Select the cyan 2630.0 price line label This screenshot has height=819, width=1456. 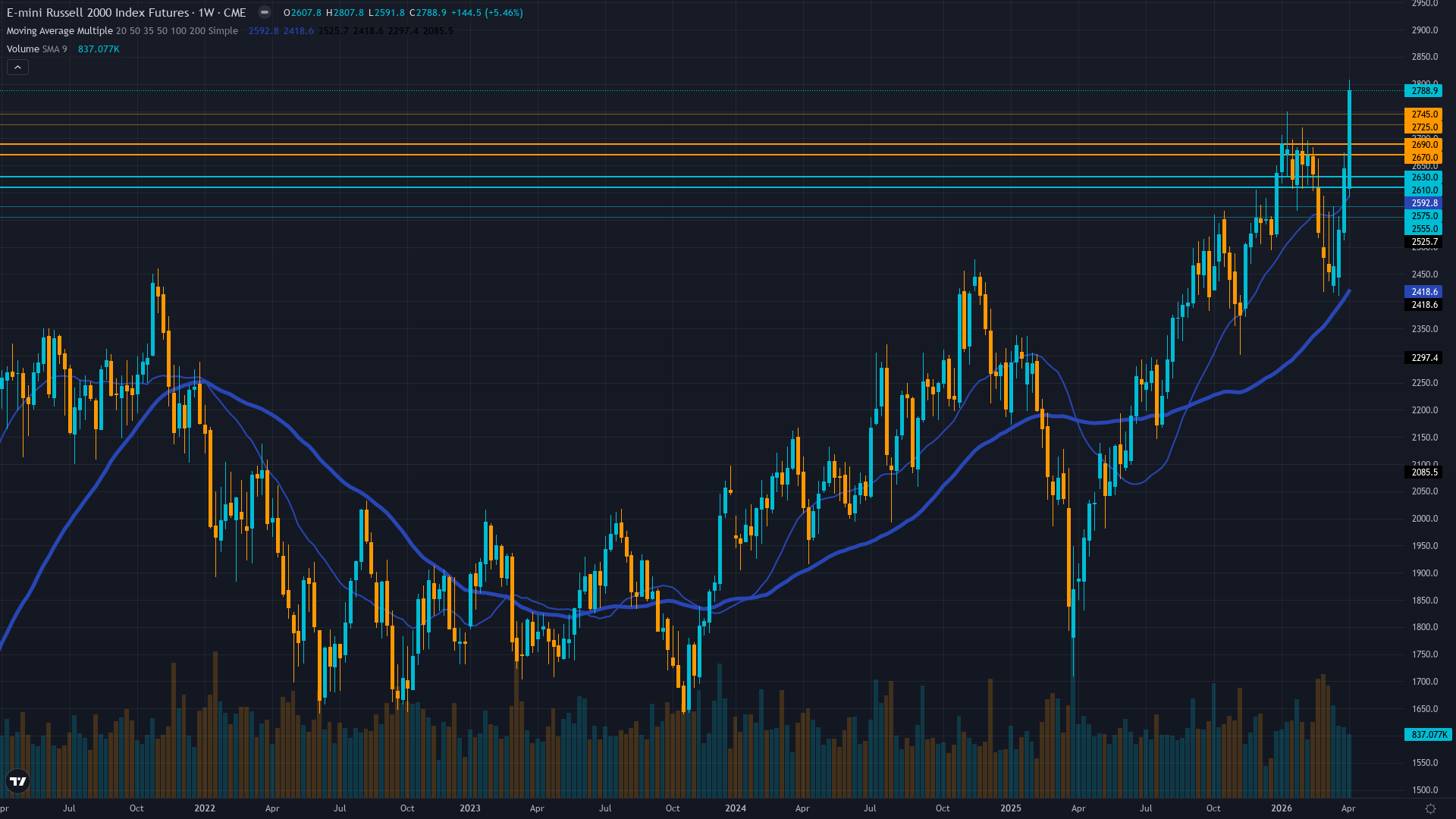[x=1423, y=177]
